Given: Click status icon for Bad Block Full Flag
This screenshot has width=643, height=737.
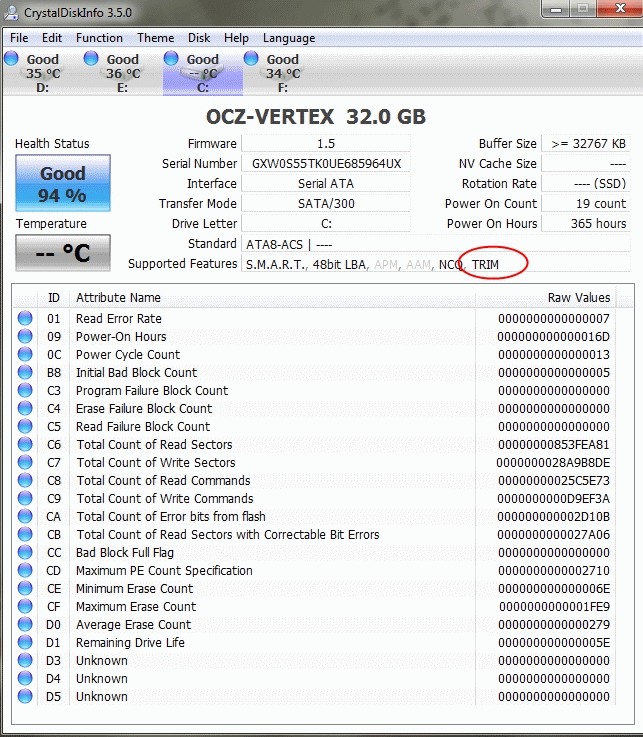Looking at the screenshot, I should pos(25,552).
